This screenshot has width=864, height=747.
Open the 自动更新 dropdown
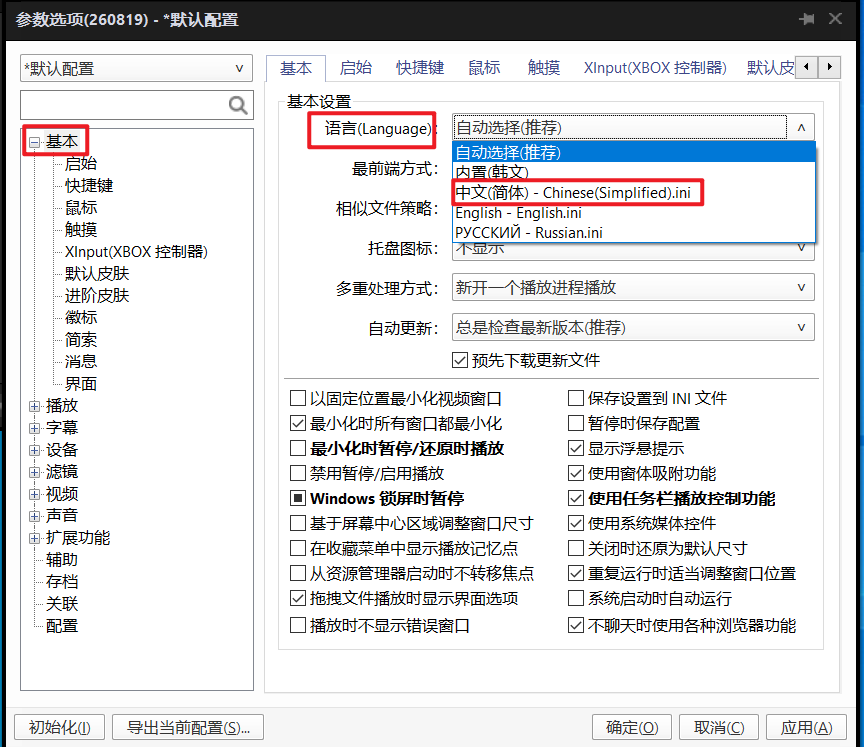(633, 328)
